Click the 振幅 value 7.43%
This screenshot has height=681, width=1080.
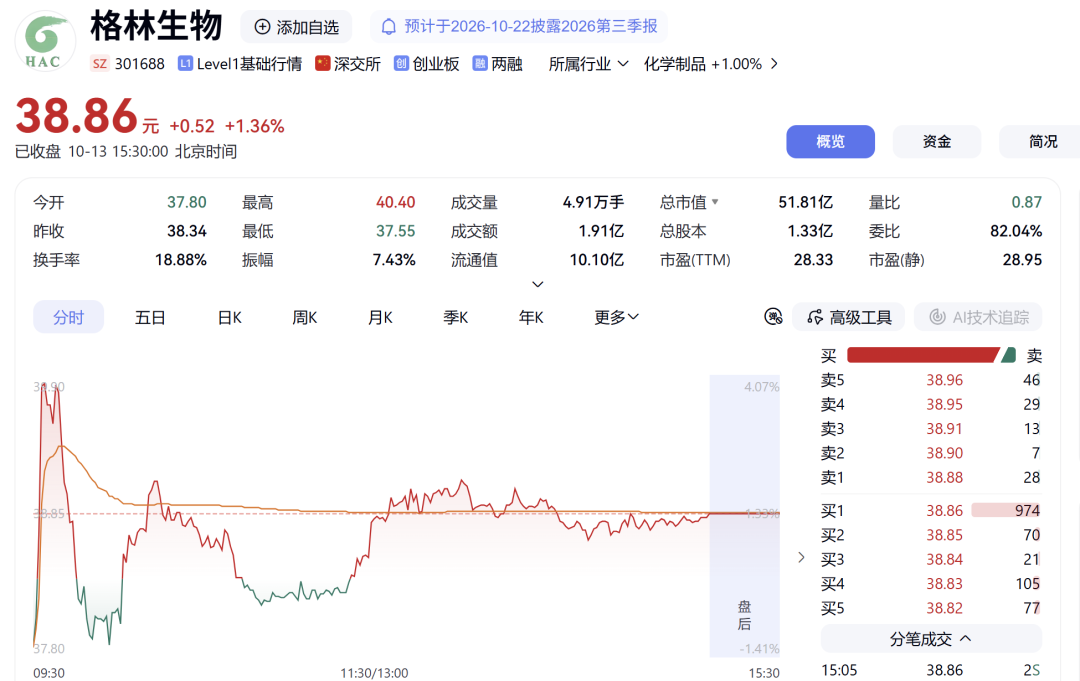coord(394,260)
